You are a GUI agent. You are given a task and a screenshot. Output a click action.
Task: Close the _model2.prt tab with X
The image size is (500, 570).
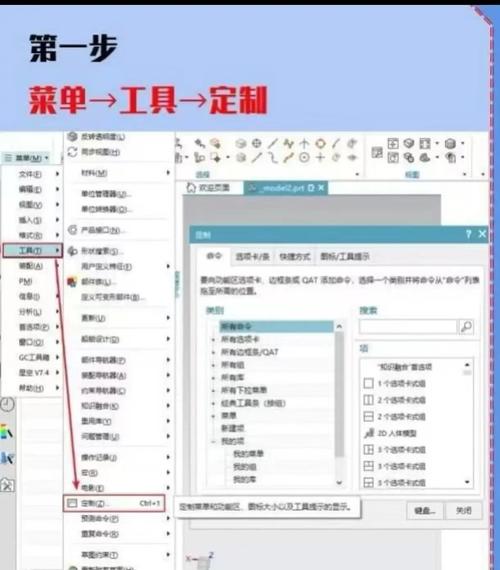(321, 188)
